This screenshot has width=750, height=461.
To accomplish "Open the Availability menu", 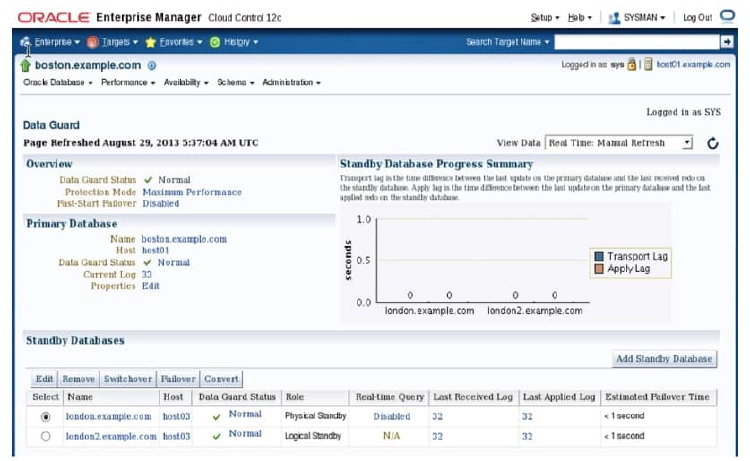I will (x=186, y=82).
